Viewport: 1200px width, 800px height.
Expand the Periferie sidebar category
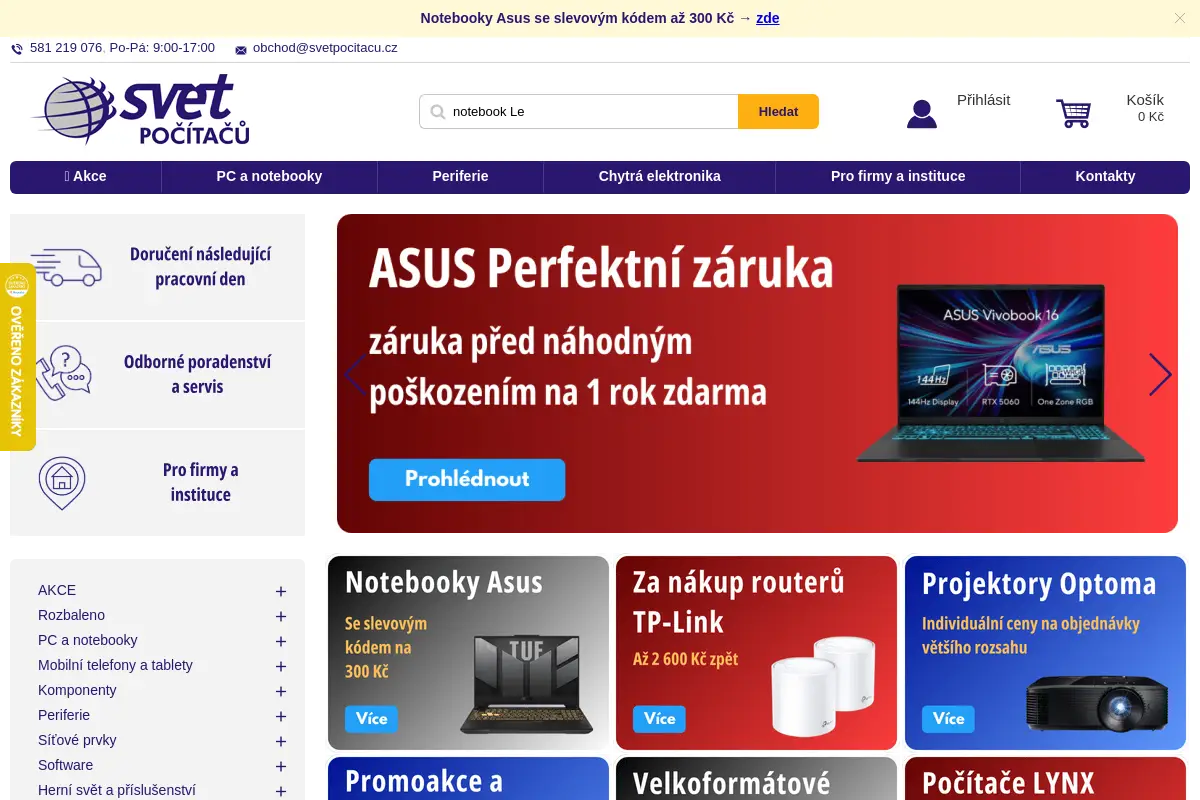[281, 717]
